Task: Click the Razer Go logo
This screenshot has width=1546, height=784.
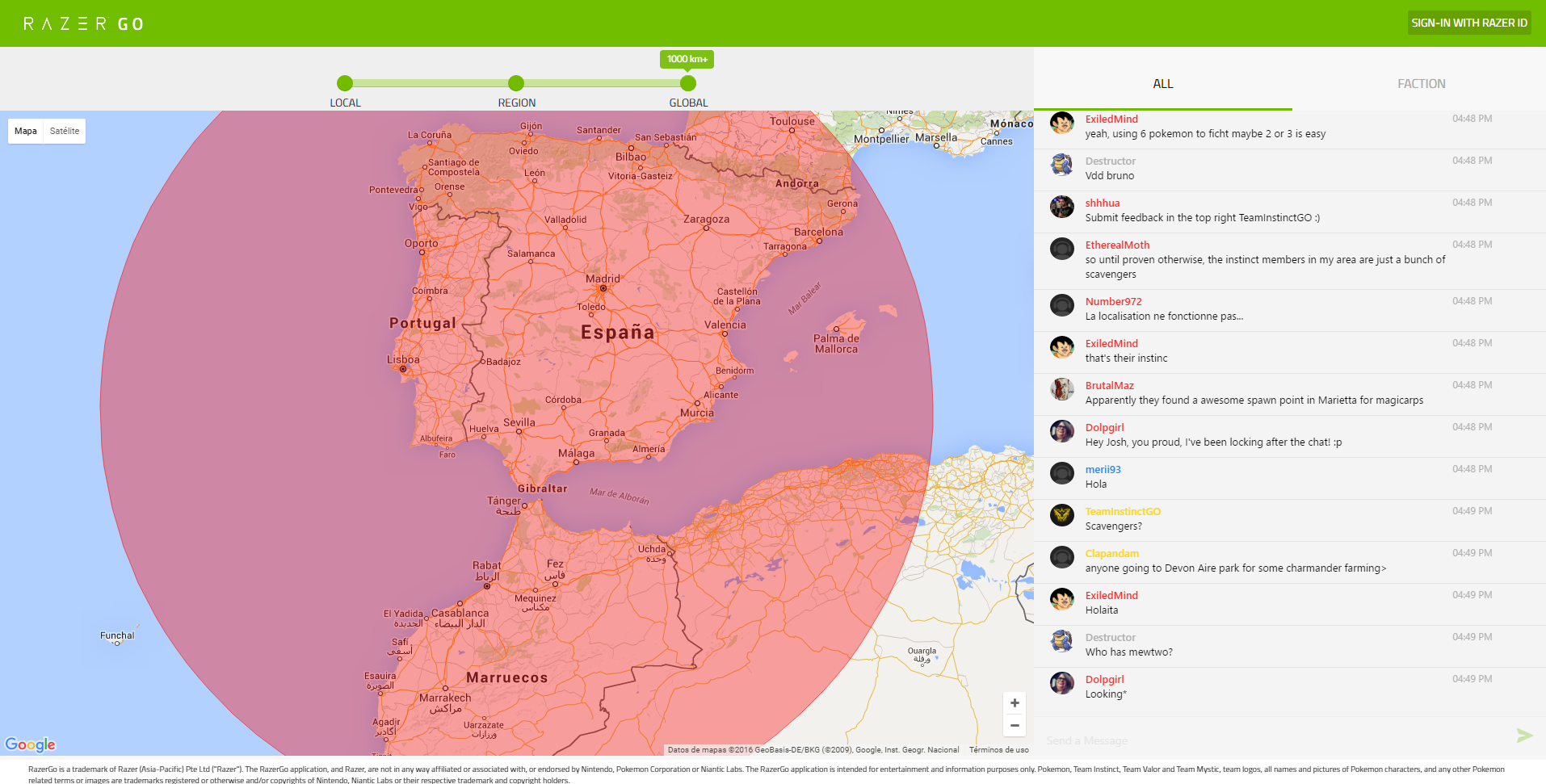Action: (83, 23)
